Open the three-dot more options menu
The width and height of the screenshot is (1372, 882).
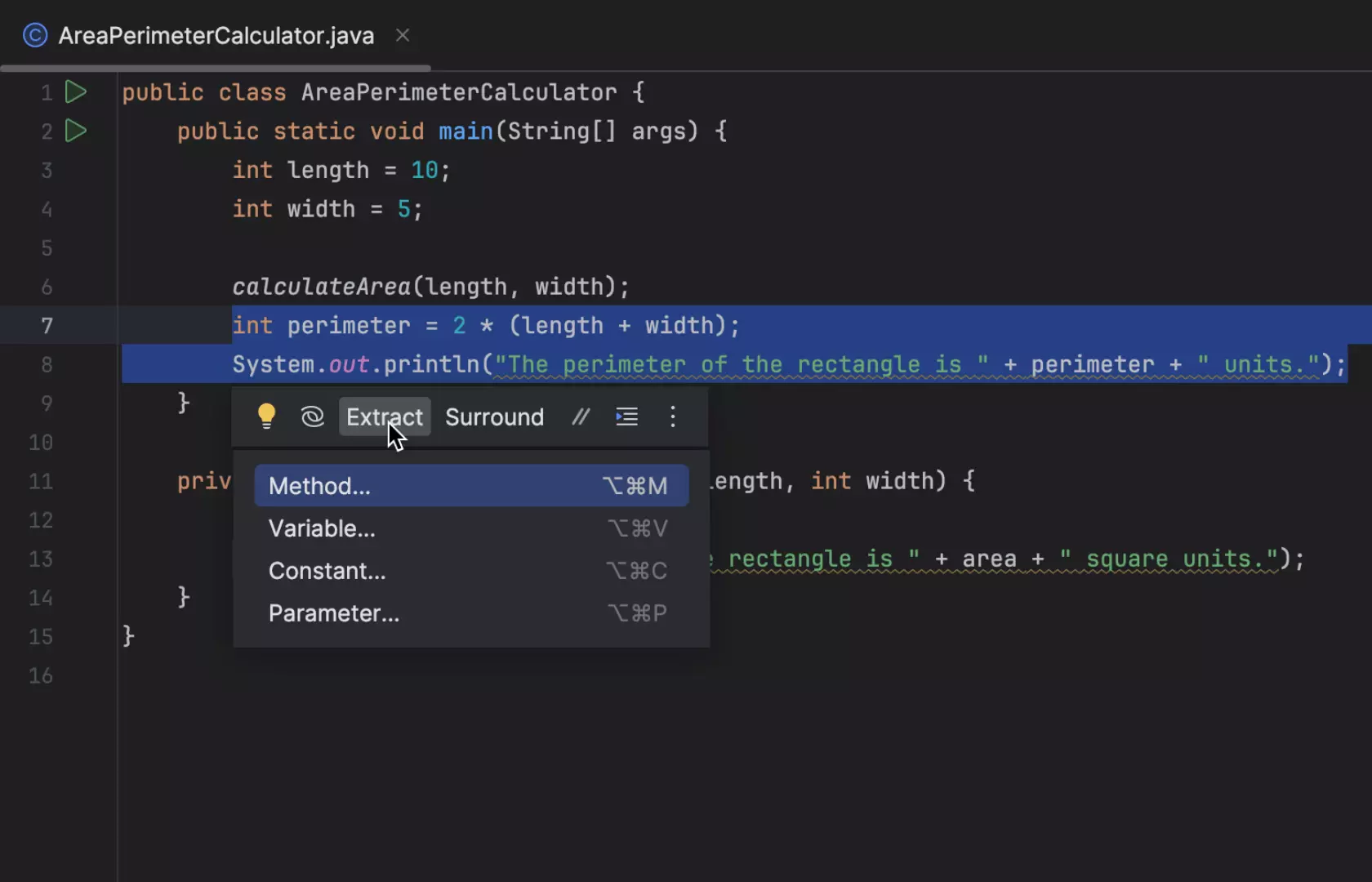672,416
